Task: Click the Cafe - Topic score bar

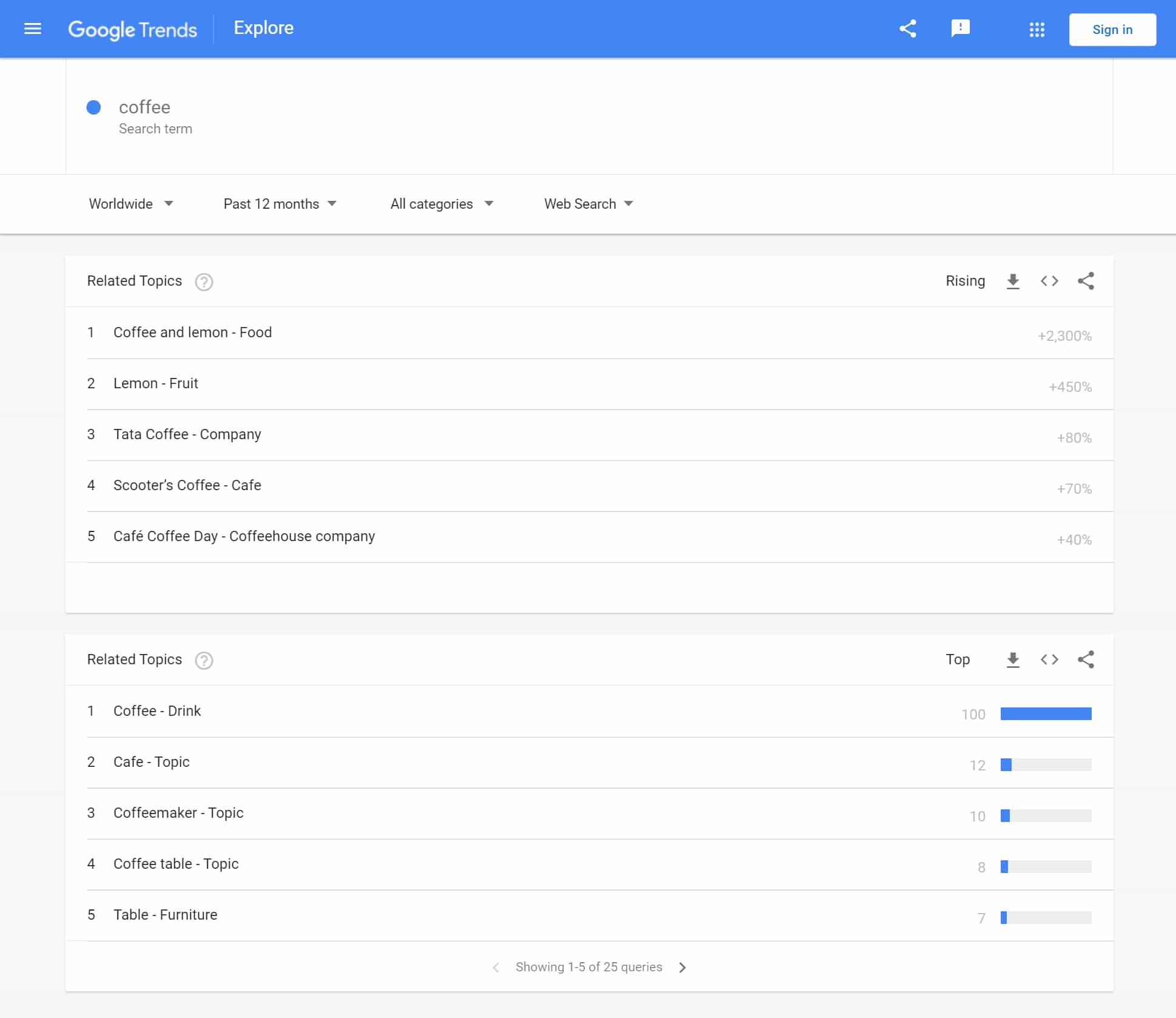Action: [1046, 764]
